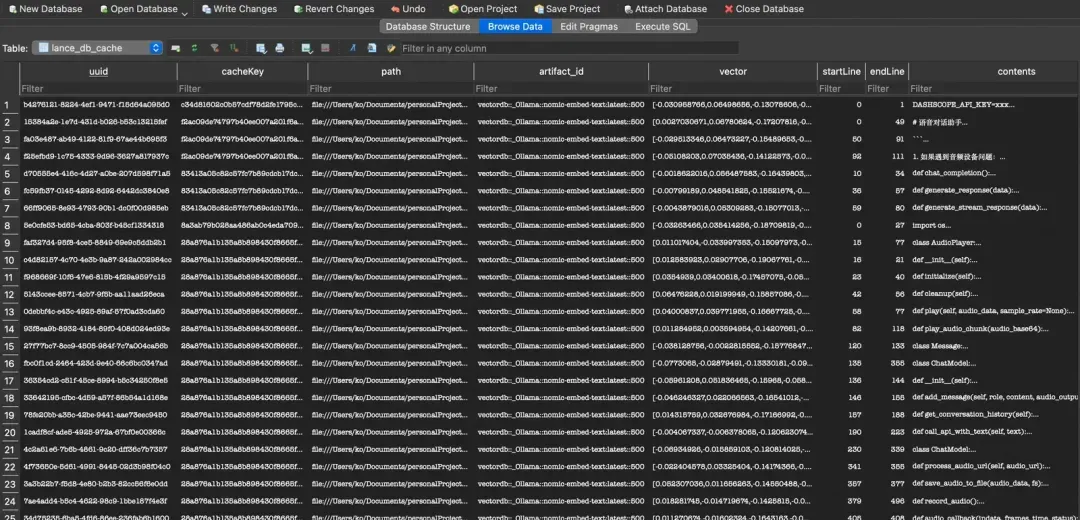This screenshot has width=1080, height=520.
Task: Click cell 'def chat_completion():...'
Action: pos(995,174)
